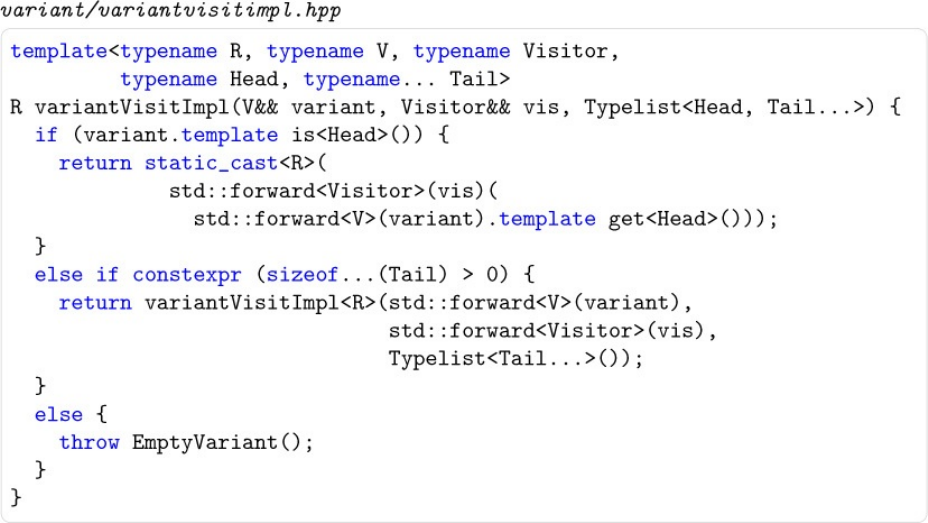Click the 'return variantVisitImpl<R>(std::forward<V>(variant),' line
This screenshot has width=928, height=523.
pyautogui.click(x=375, y=303)
